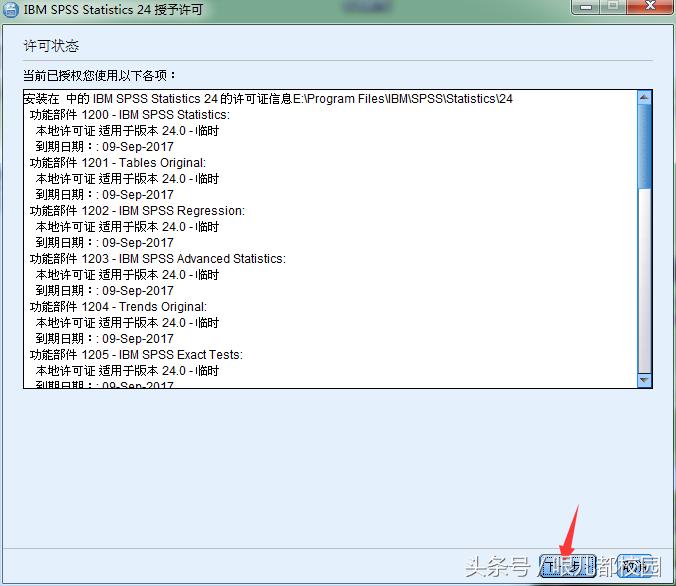Screen dimensions: 676x586
Task: Maximize the SPSS licensing window
Action: coord(613,6)
